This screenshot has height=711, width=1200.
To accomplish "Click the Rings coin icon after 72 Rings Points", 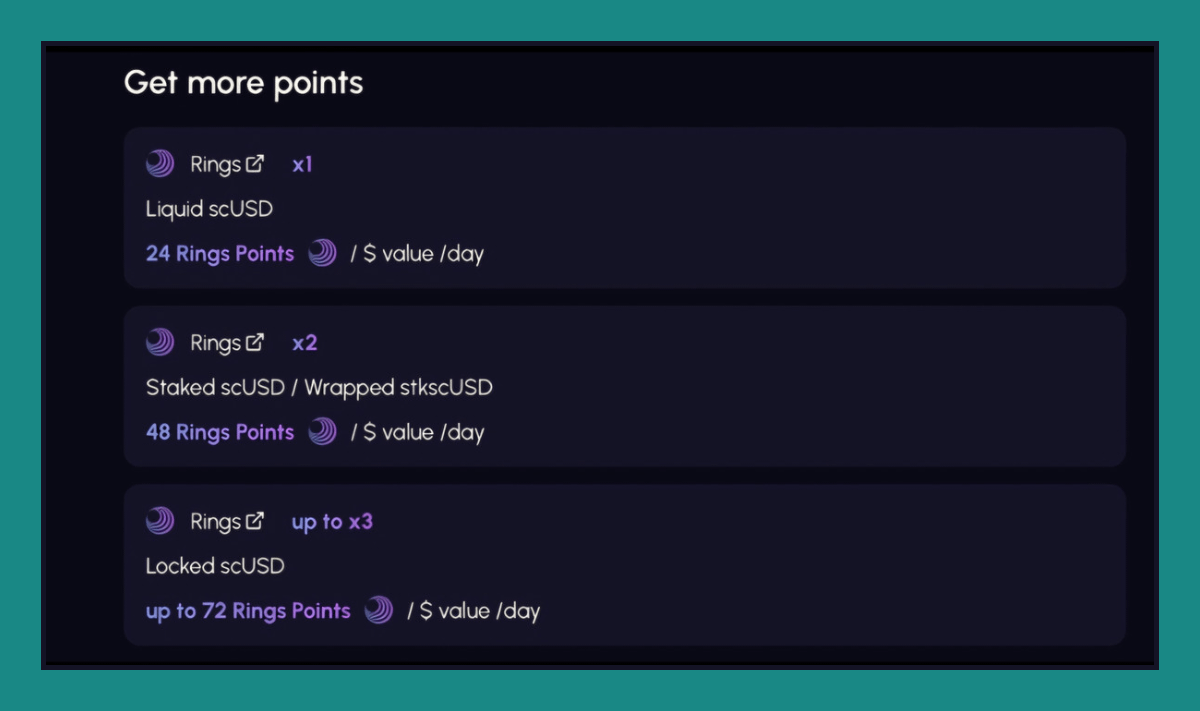I will (x=378, y=610).
